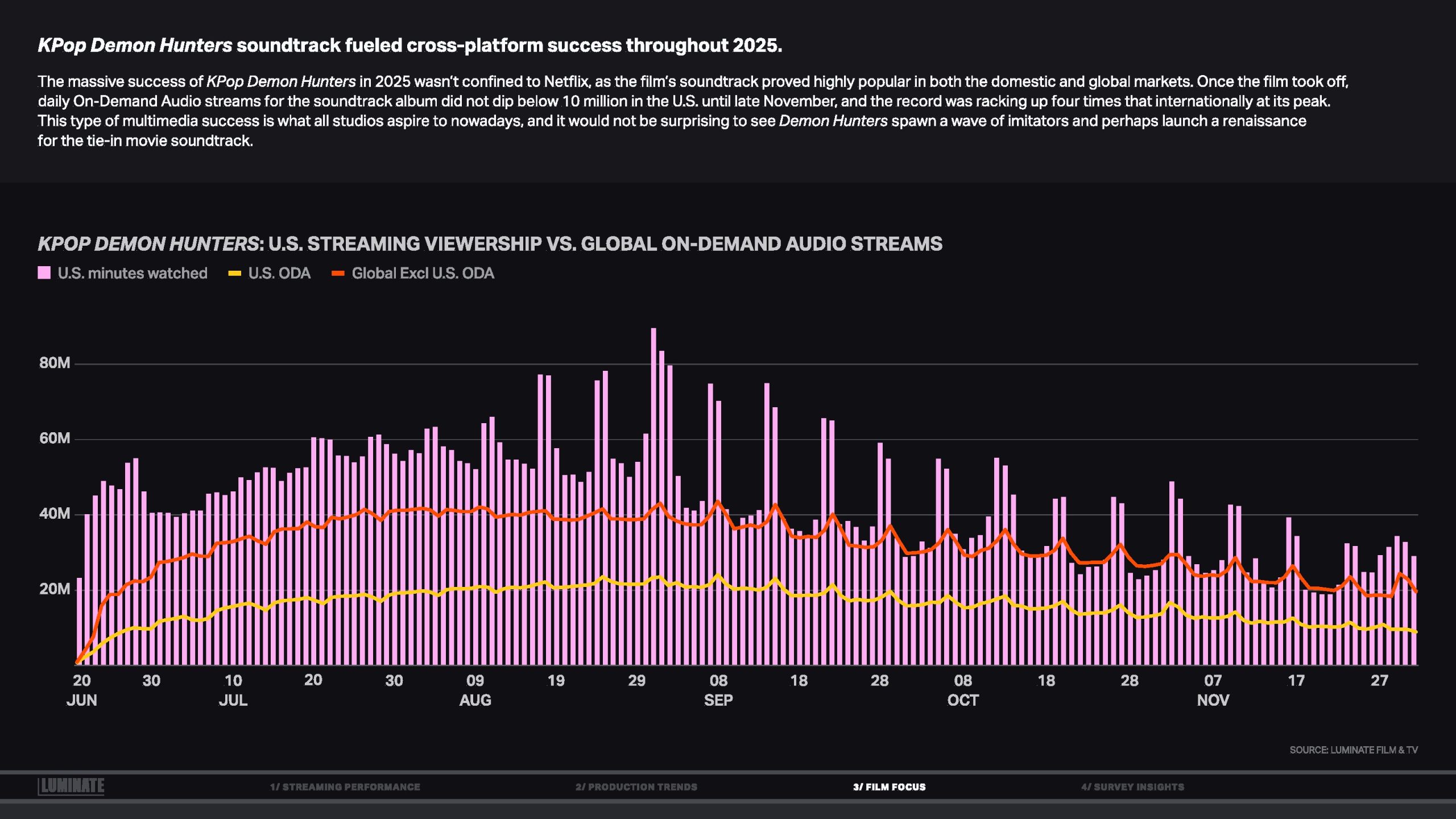This screenshot has width=1456, height=819.
Task: Click the 20M y-axis label
Action: pos(55,589)
